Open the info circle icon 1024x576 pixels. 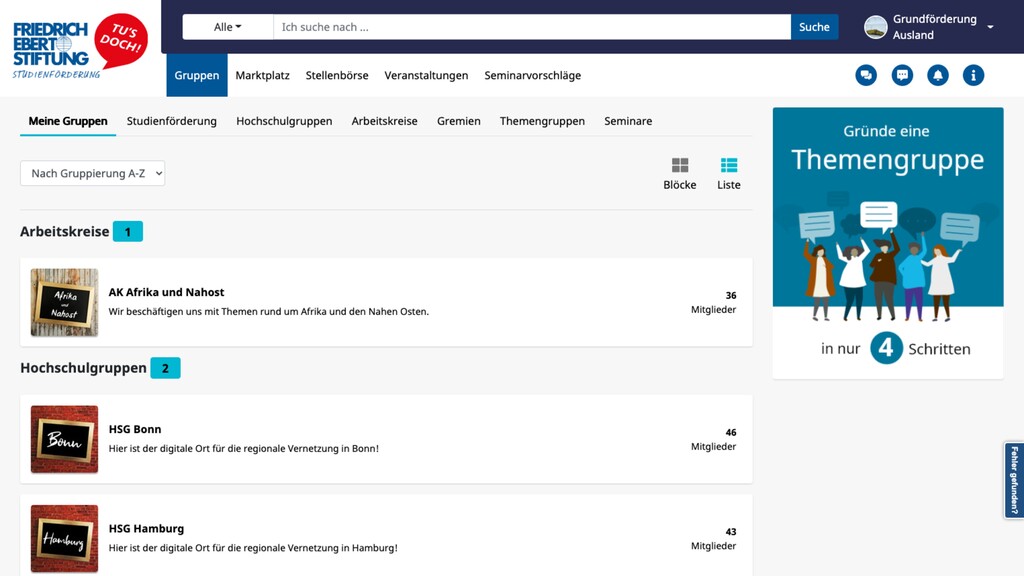point(973,75)
